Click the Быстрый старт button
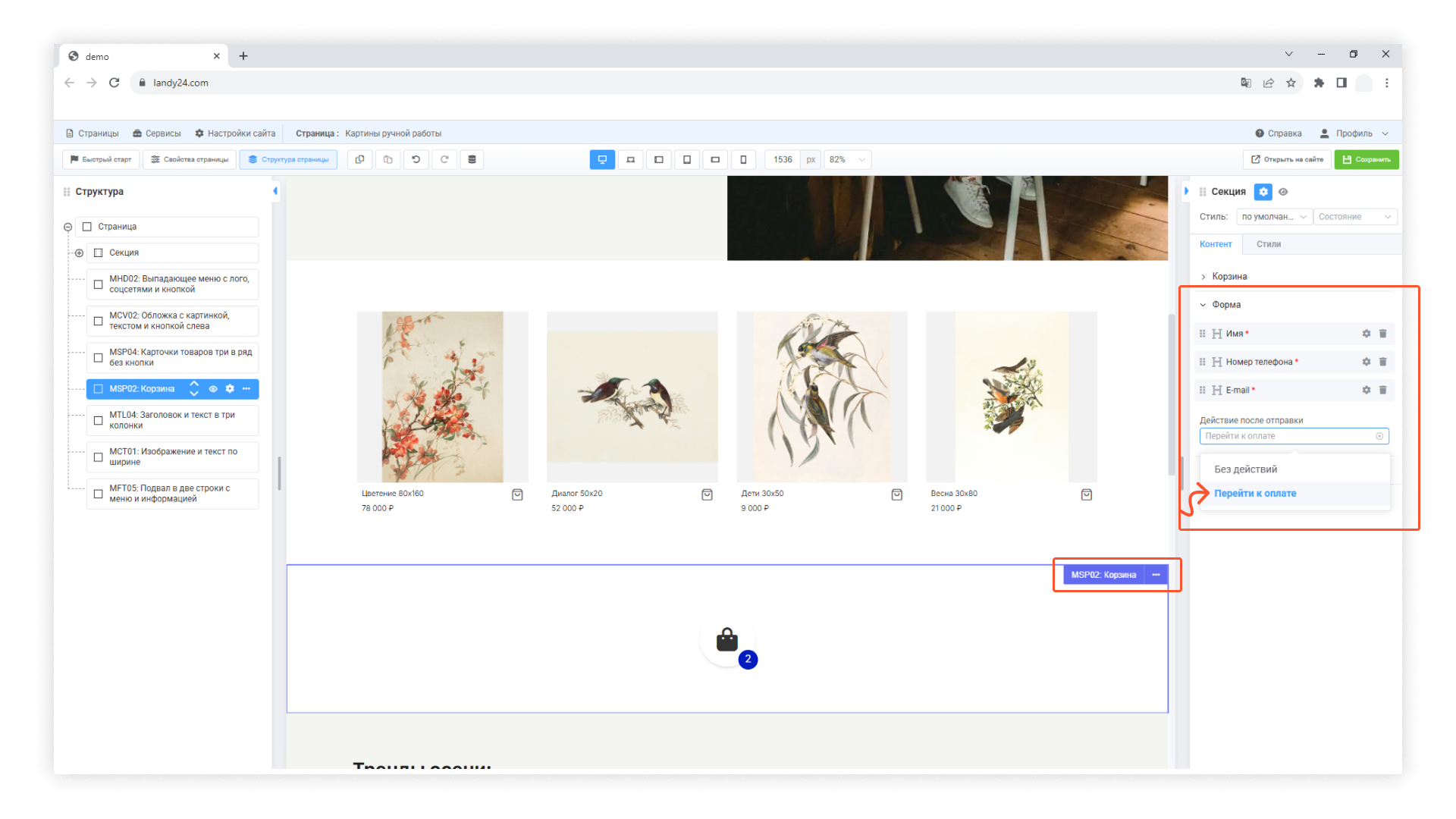Image resolution: width=1456 pixels, height=819 pixels. [x=101, y=159]
